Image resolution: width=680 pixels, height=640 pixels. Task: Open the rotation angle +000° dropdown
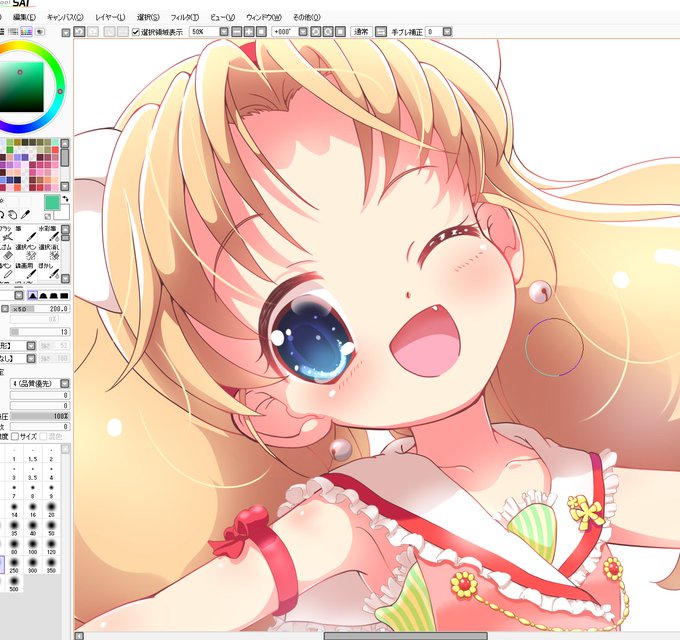[303, 32]
